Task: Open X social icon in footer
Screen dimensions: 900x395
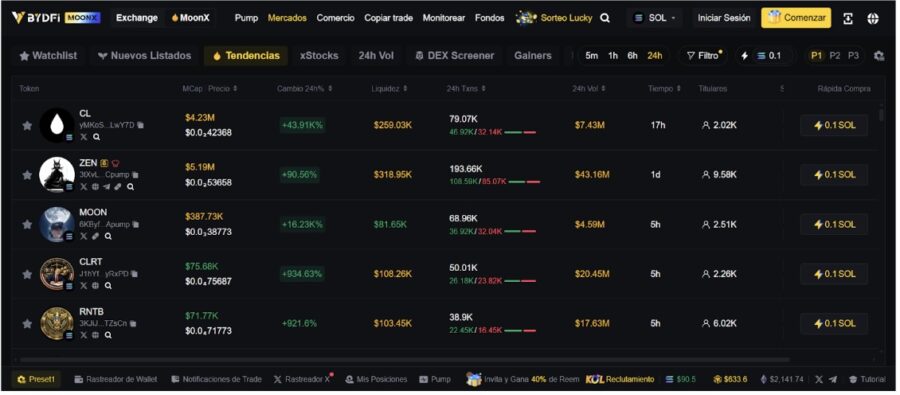Action: coord(819,379)
